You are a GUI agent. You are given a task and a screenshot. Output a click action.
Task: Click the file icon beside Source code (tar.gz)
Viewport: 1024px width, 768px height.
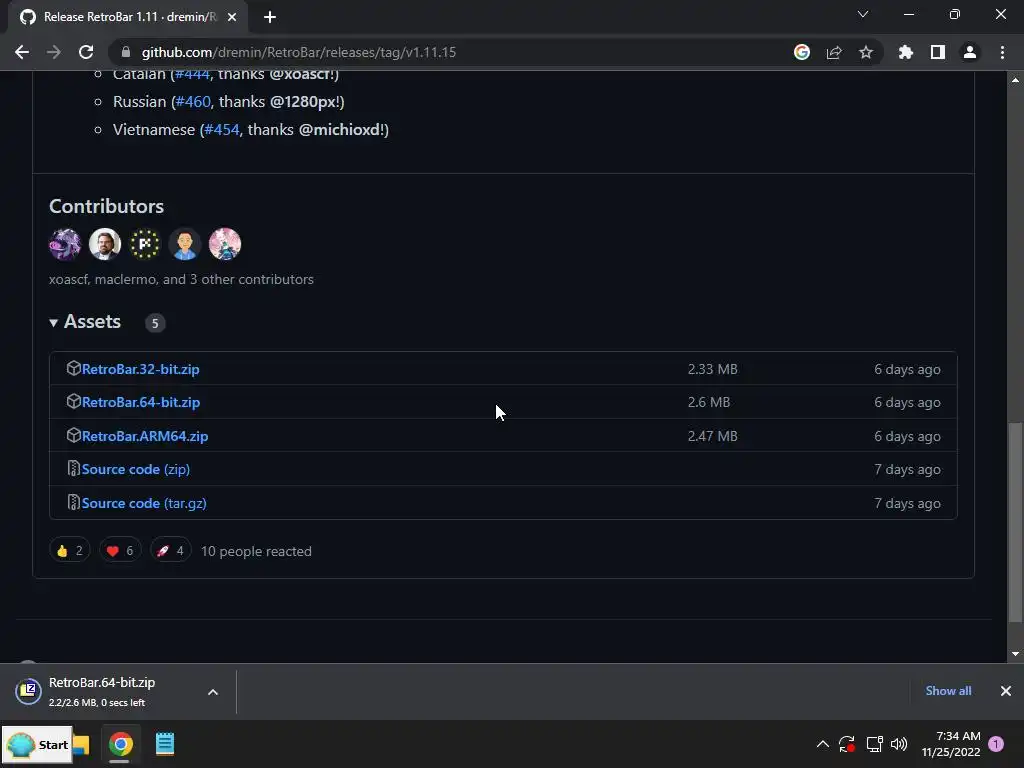pyautogui.click(x=74, y=503)
